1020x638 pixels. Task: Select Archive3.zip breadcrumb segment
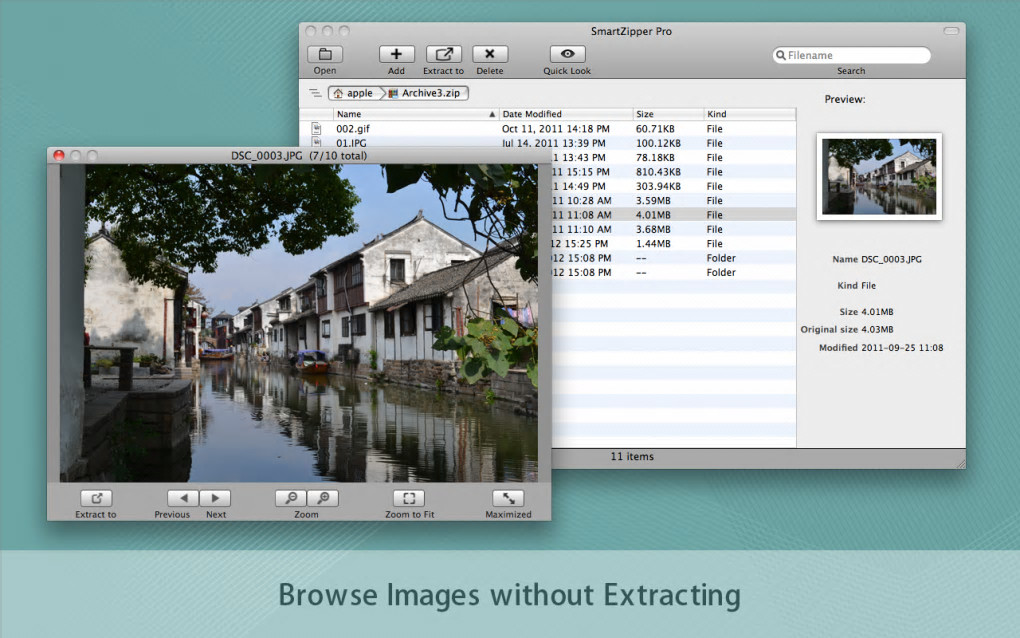click(426, 93)
